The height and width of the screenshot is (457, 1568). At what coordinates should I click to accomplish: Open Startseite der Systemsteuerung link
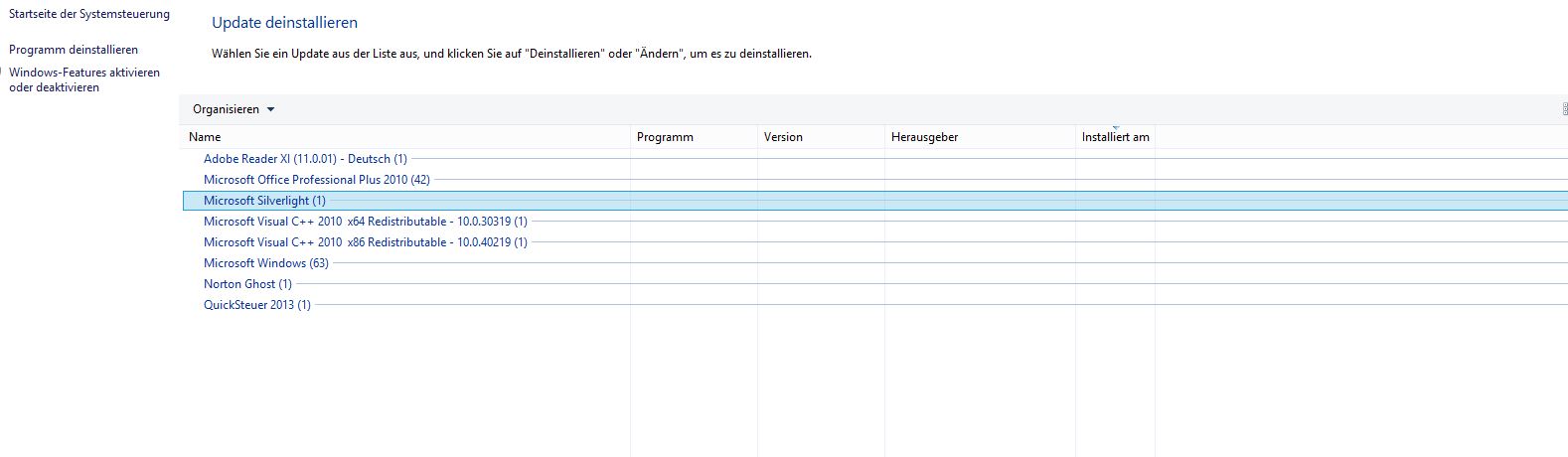coord(89,14)
